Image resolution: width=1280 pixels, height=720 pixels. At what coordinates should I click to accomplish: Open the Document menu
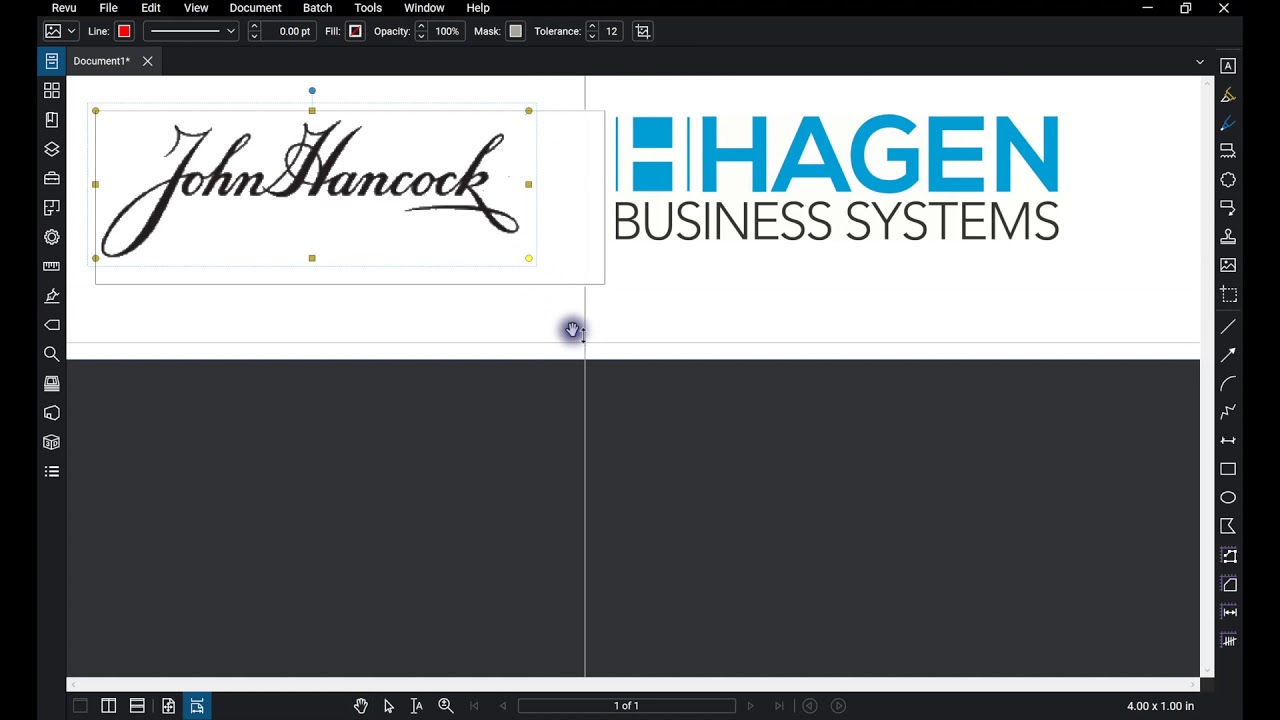[255, 8]
